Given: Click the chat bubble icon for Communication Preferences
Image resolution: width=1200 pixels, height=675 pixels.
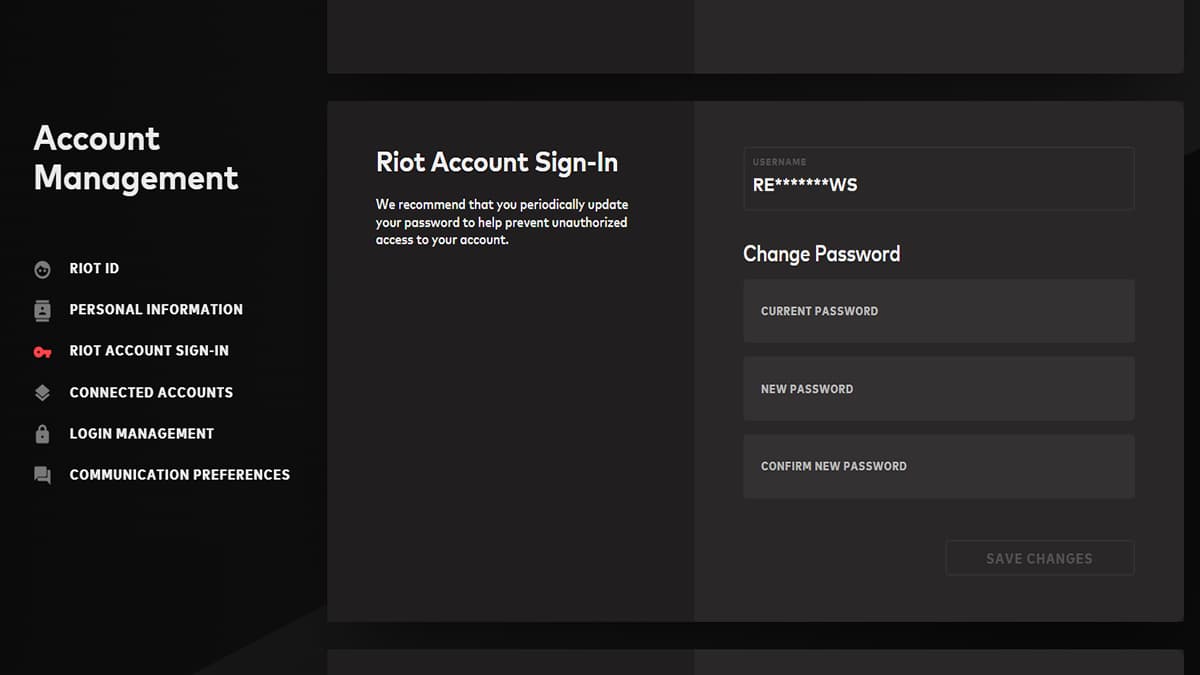Looking at the screenshot, I should [x=41, y=474].
